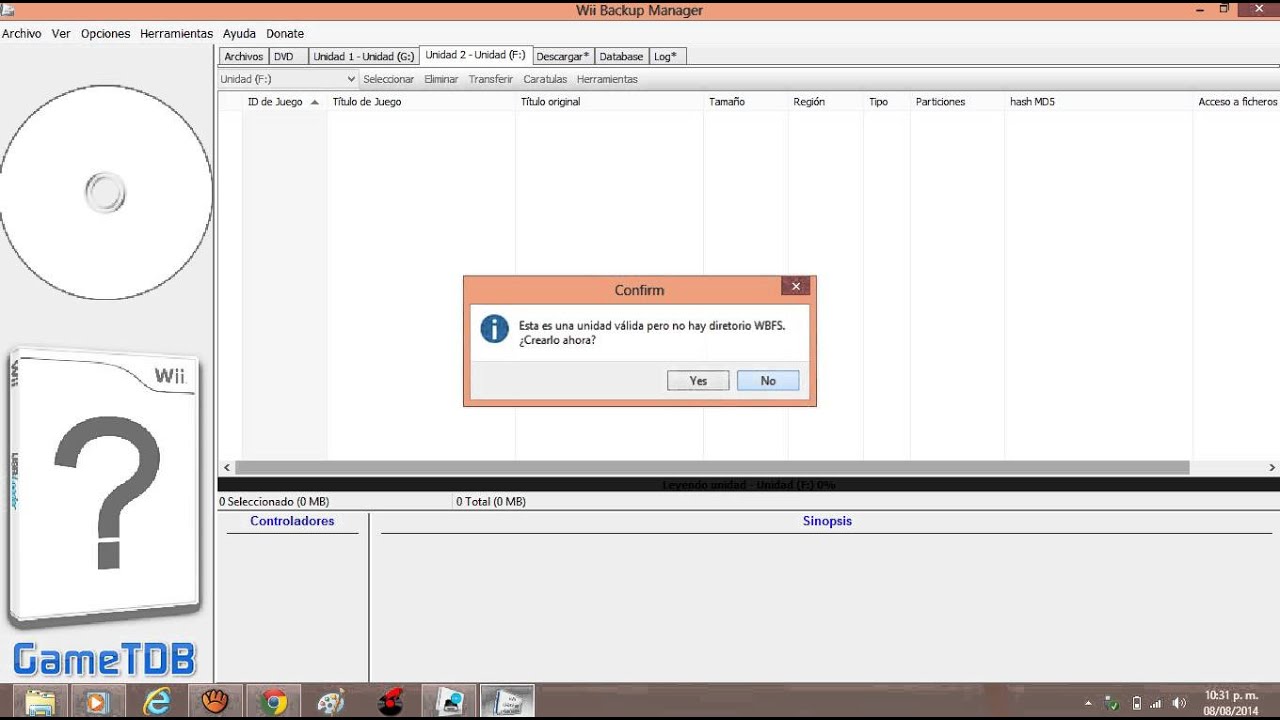Close the Confirm dialog with X

796,287
